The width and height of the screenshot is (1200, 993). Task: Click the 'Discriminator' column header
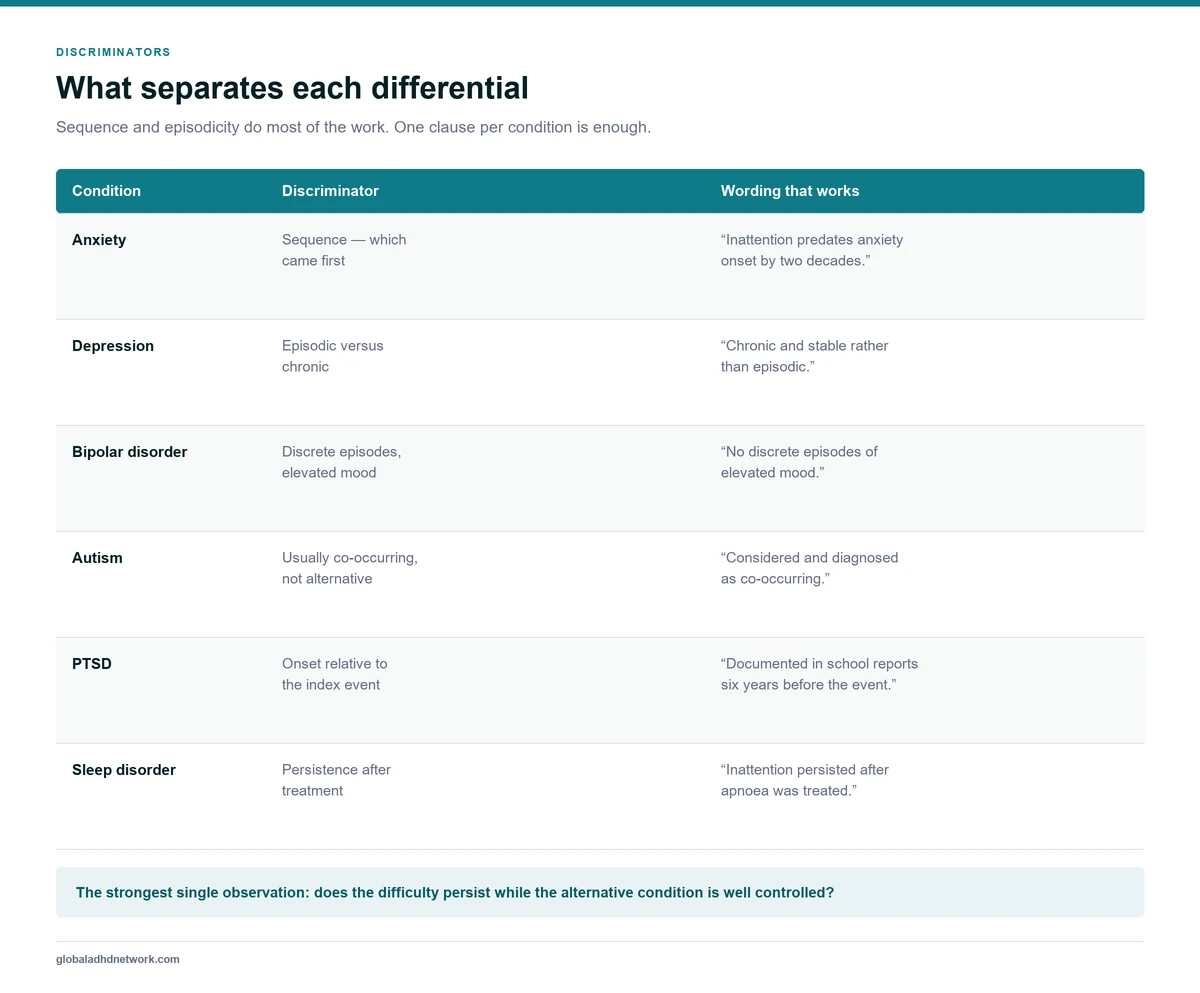[330, 191]
